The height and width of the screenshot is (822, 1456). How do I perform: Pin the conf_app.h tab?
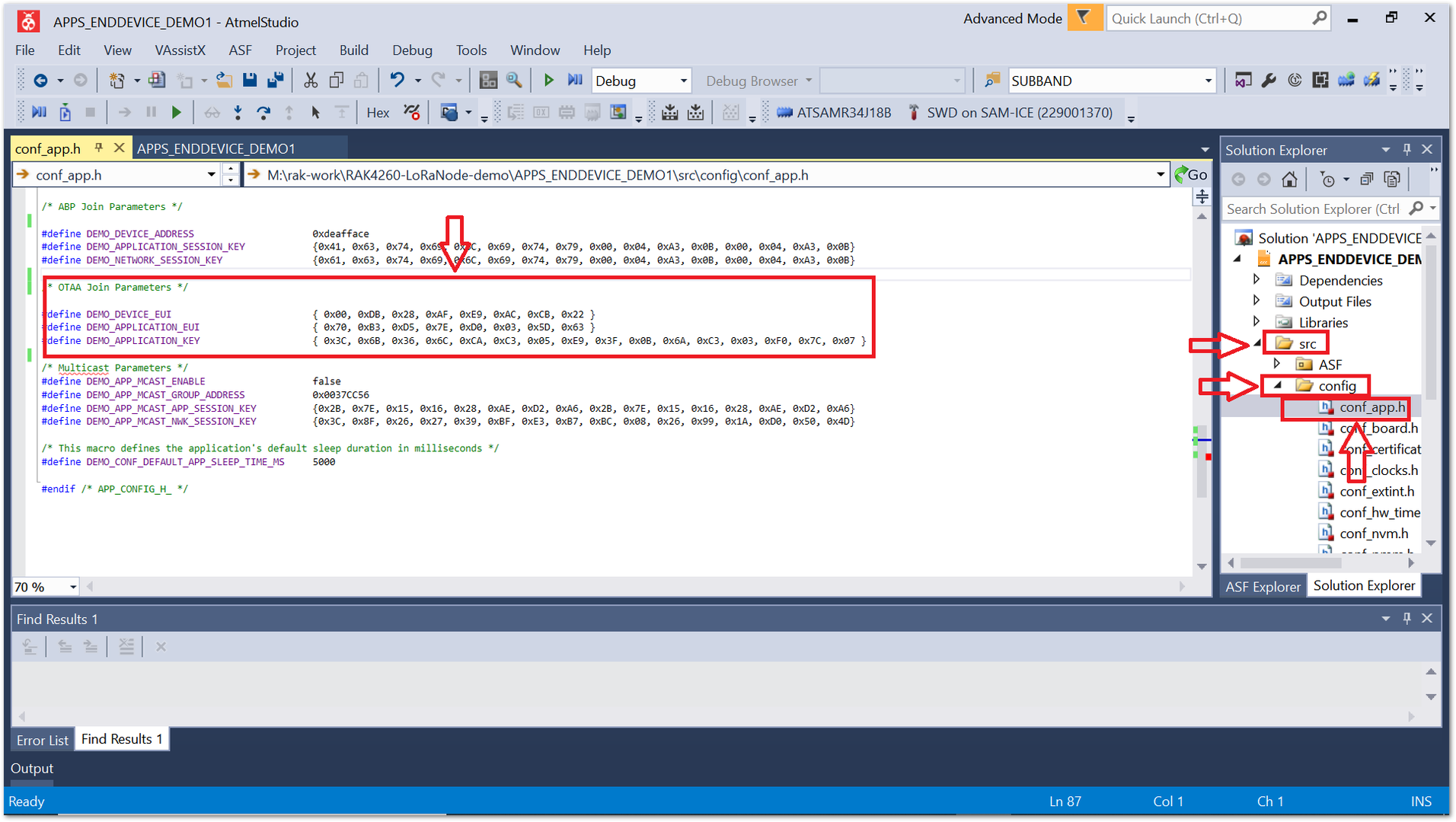click(x=99, y=148)
